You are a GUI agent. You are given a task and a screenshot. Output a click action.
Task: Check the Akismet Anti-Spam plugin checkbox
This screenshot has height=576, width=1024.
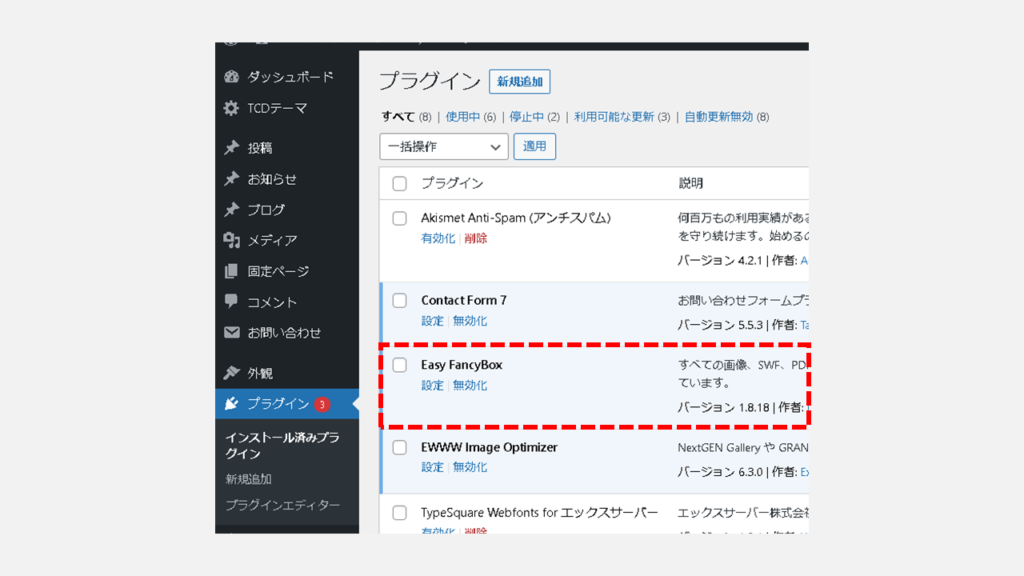pyautogui.click(x=400, y=218)
